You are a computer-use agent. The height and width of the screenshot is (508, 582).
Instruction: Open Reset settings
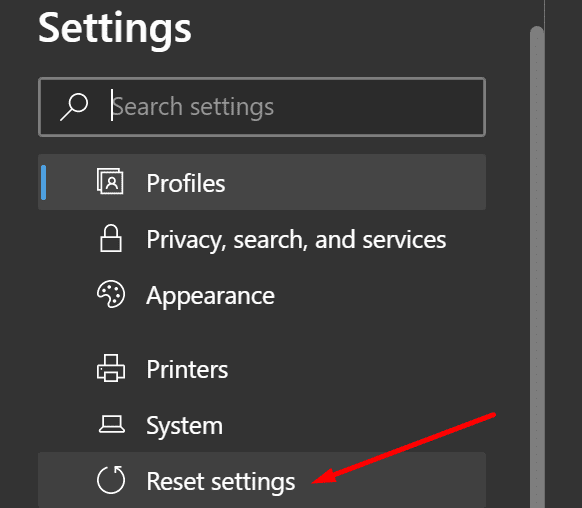point(262,481)
